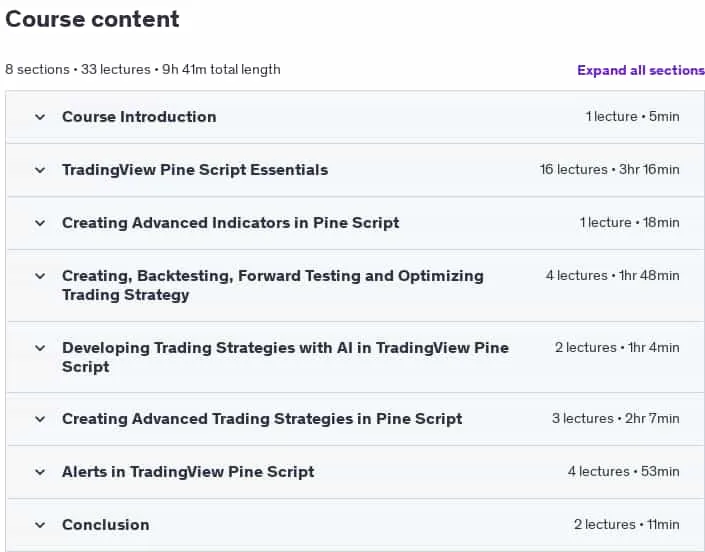Image resolution: width=705 pixels, height=552 pixels.
Task: Click chevron beside Creating, Backtesting, Forward Testing
Action: [40, 276]
